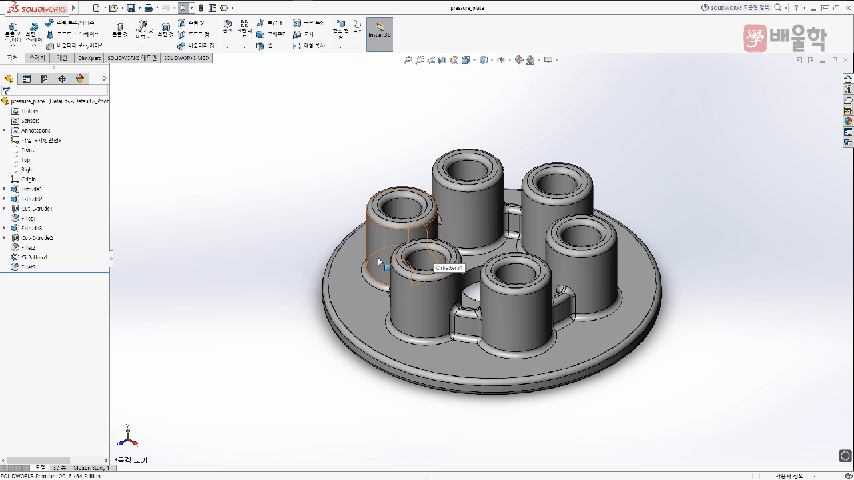Expand the Cut-Extrude1 feature node
The image size is (854, 480).
pos(4,209)
